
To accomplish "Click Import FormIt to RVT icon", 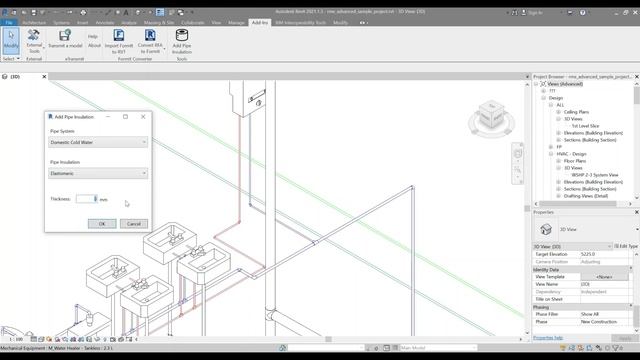I will [x=119, y=35].
